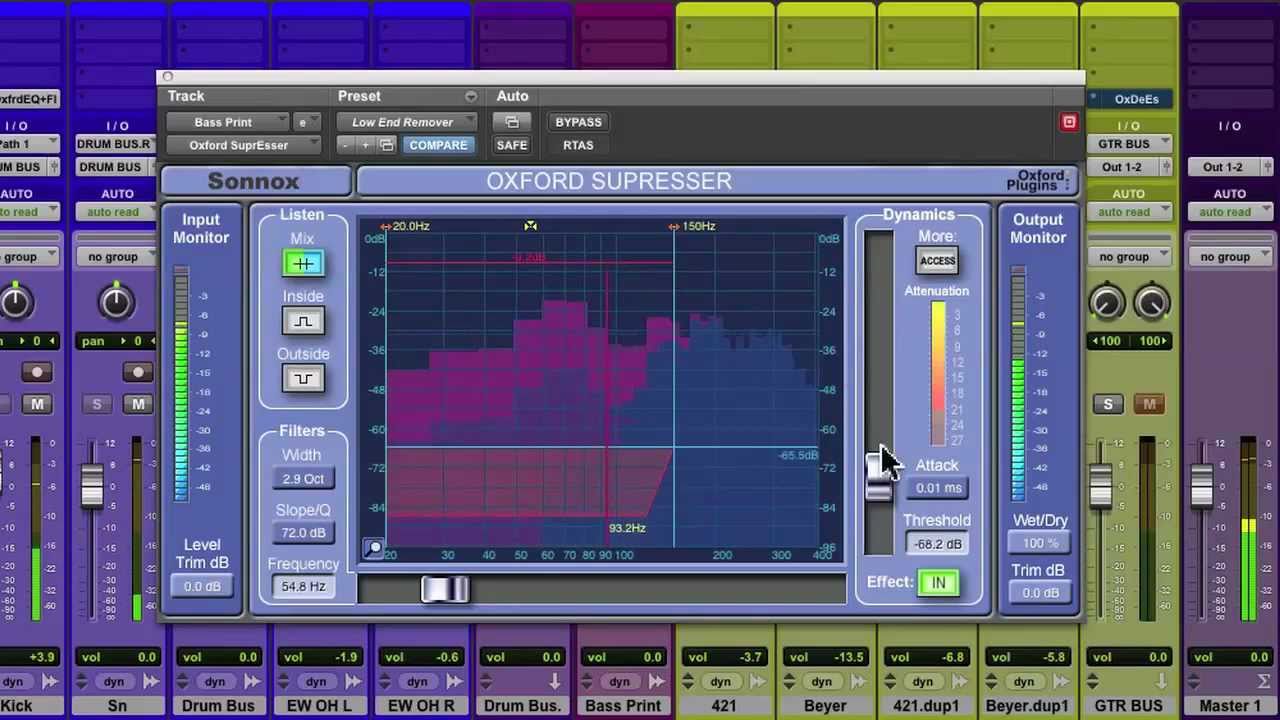This screenshot has height=720, width=1280.
Task: Click the Attack 0.01 ms value field
Action: coord(937,488)
